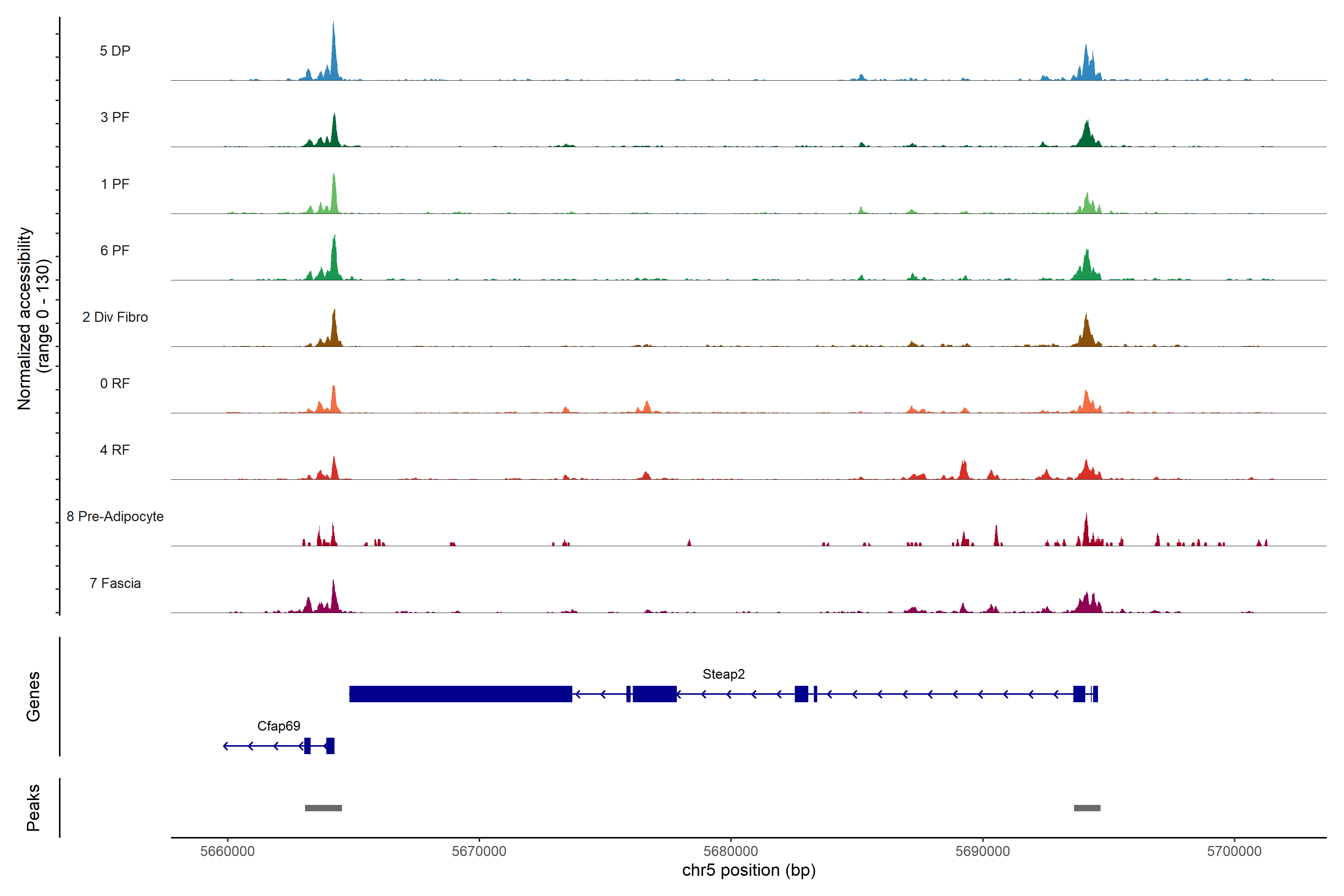Click the Cfap69 gene name label
This screenshot has height=896, width=1344.
click(278, 726)
